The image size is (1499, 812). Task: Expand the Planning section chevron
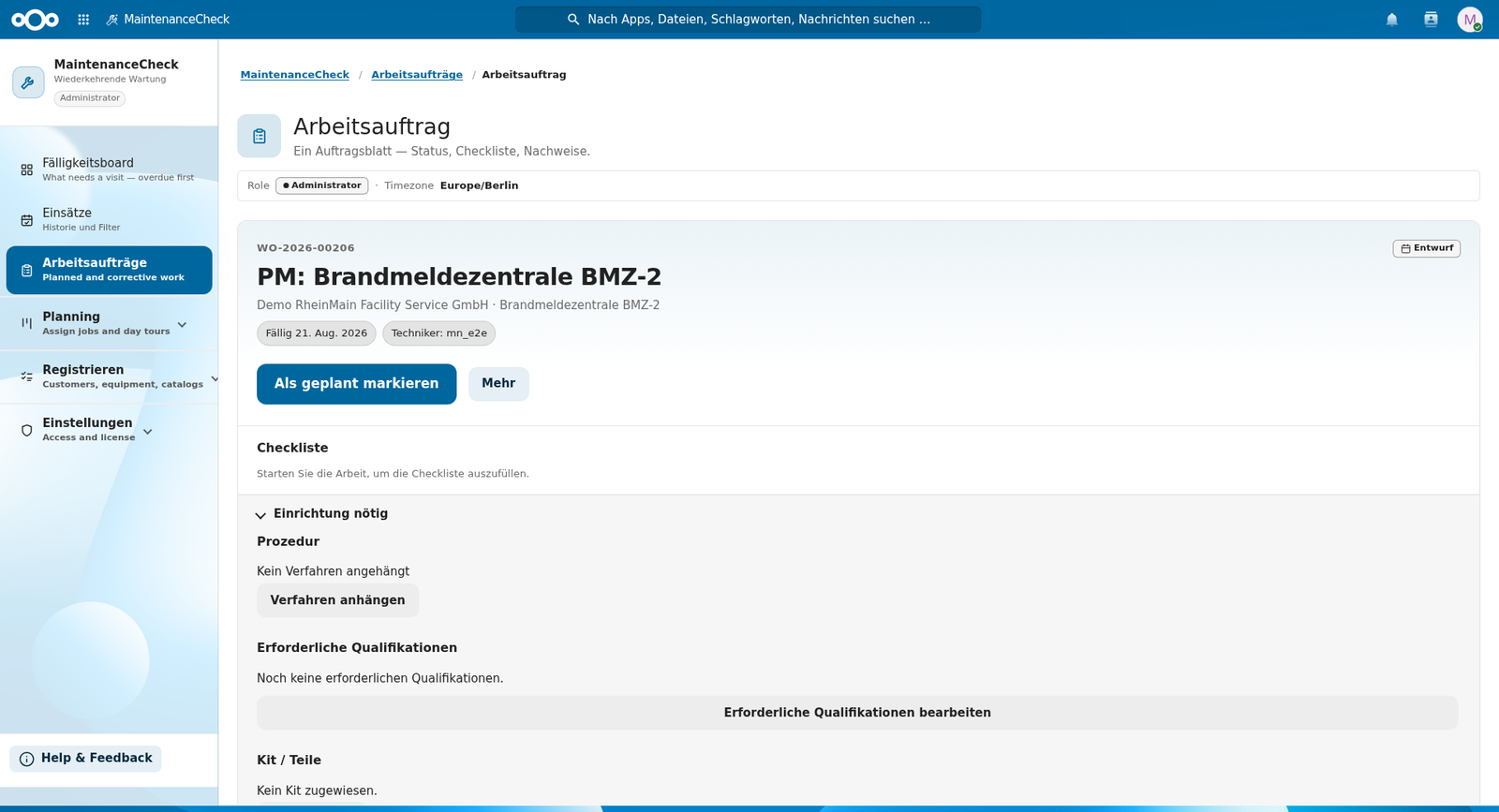[182, 324]
